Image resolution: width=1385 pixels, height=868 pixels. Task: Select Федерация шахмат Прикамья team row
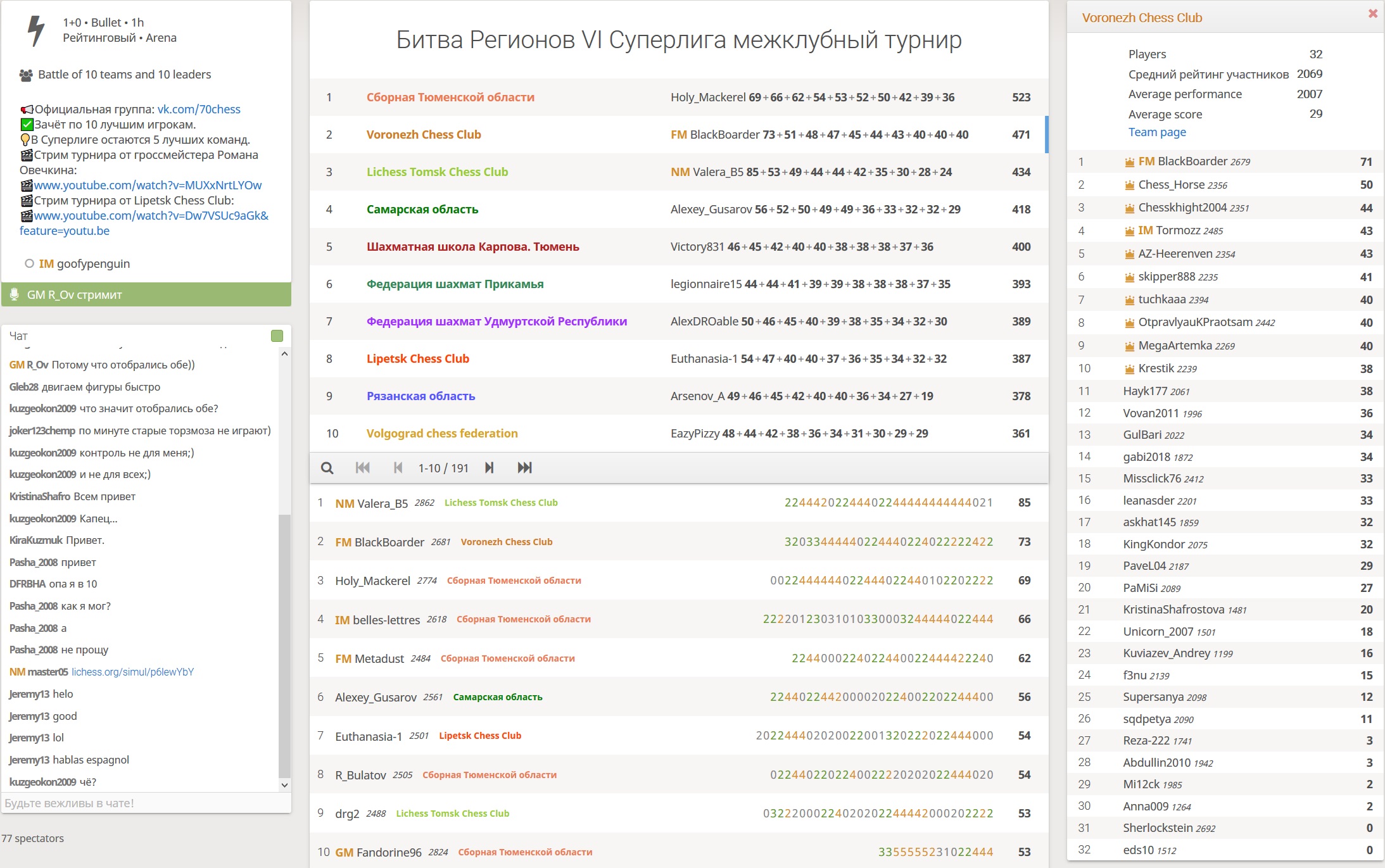pyautogui.click(x=679, y=284)
